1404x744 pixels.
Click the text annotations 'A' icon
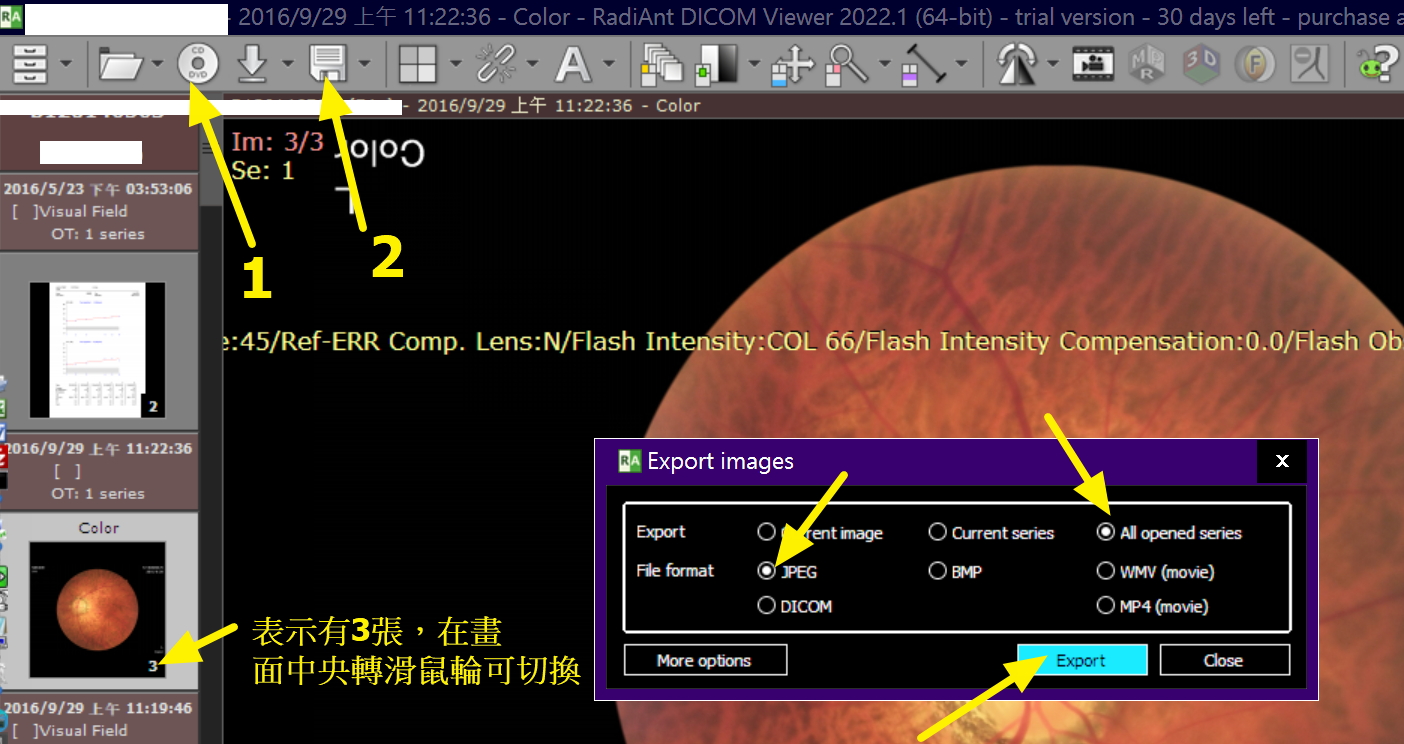click(x=572, y=65)
